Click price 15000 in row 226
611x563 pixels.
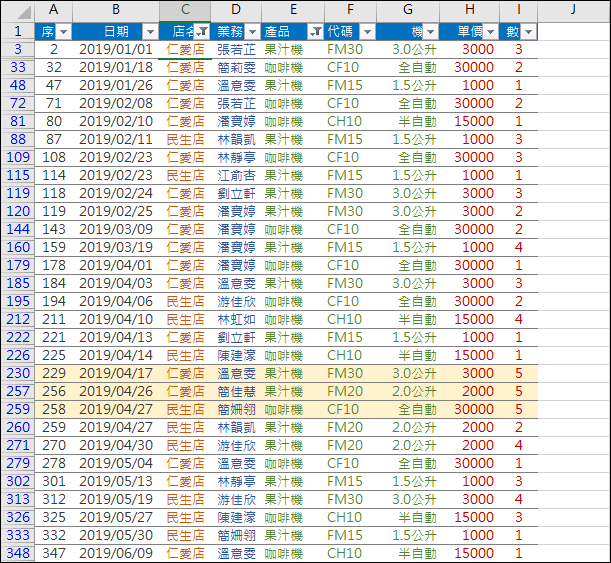pyautogui.click(x=470, y=355)
